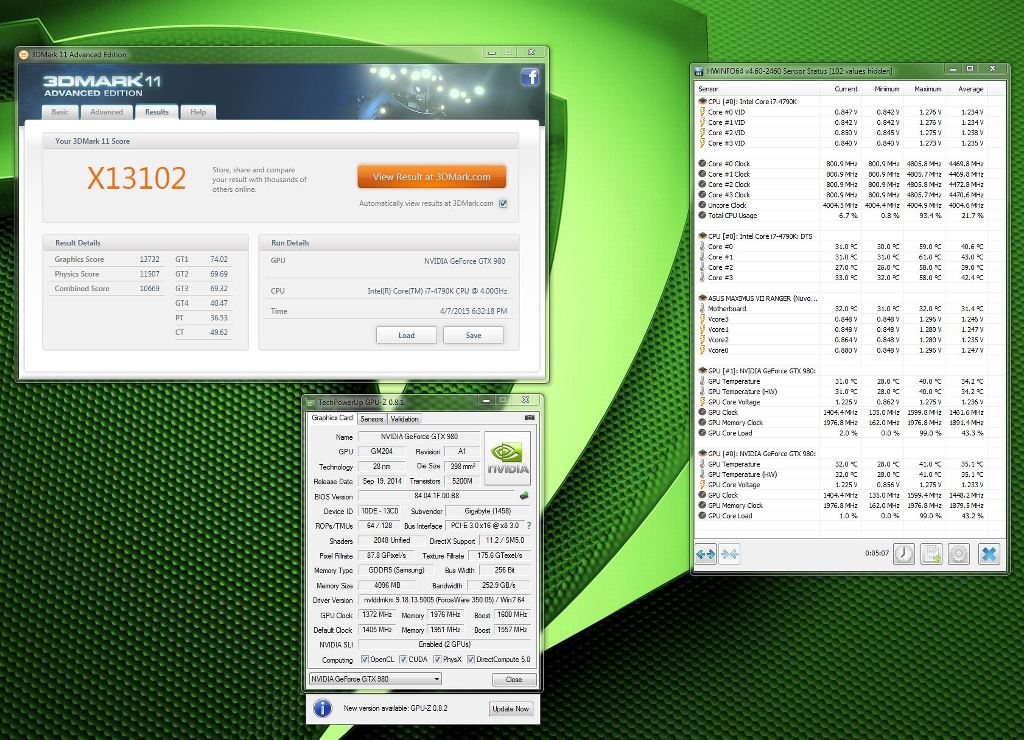Toggle Automatically view results at 3DMark.com checkbox

tap(503, 204)
